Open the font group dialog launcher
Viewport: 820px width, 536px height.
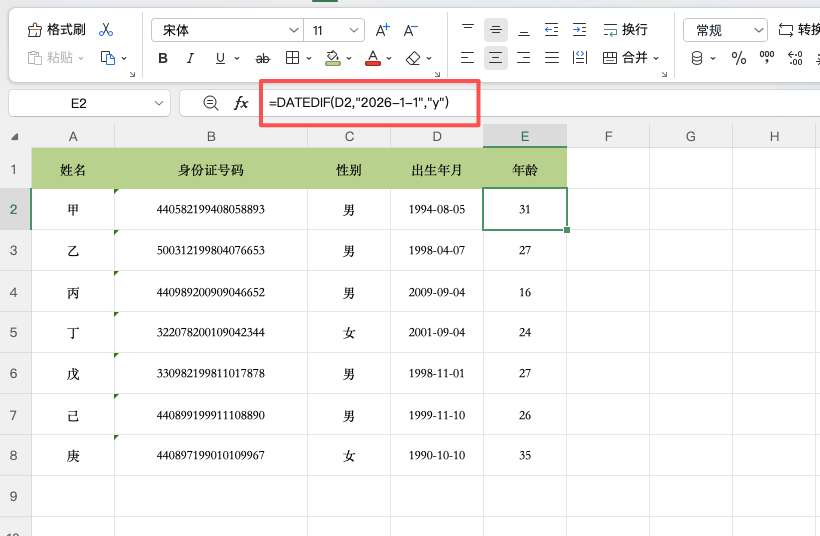point(437,74)
